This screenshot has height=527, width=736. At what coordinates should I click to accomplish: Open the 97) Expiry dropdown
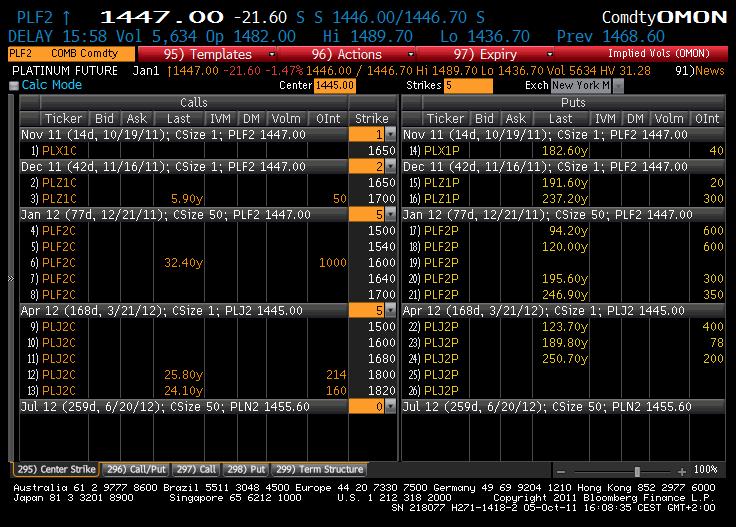tap(485, 54)
